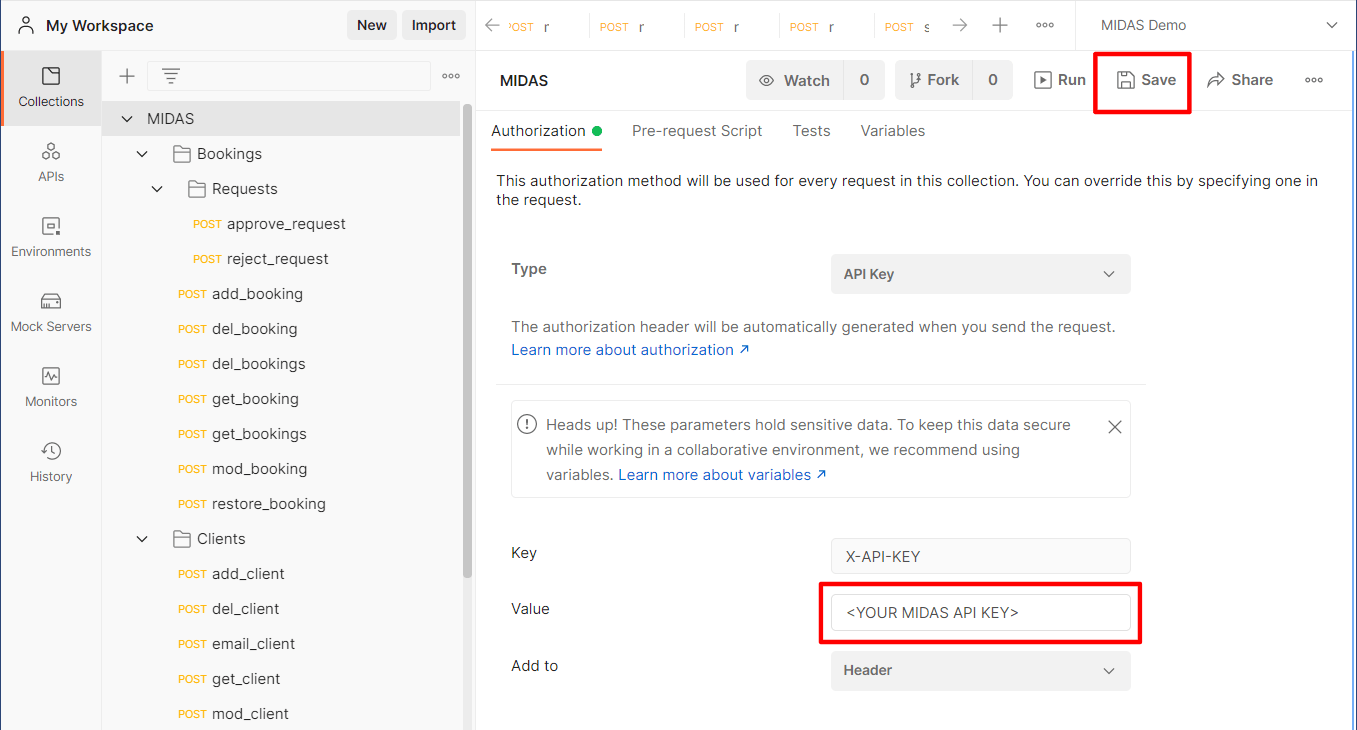Click the Watch button
This screenshot has height=730, width=1357.
pos(795,80)
